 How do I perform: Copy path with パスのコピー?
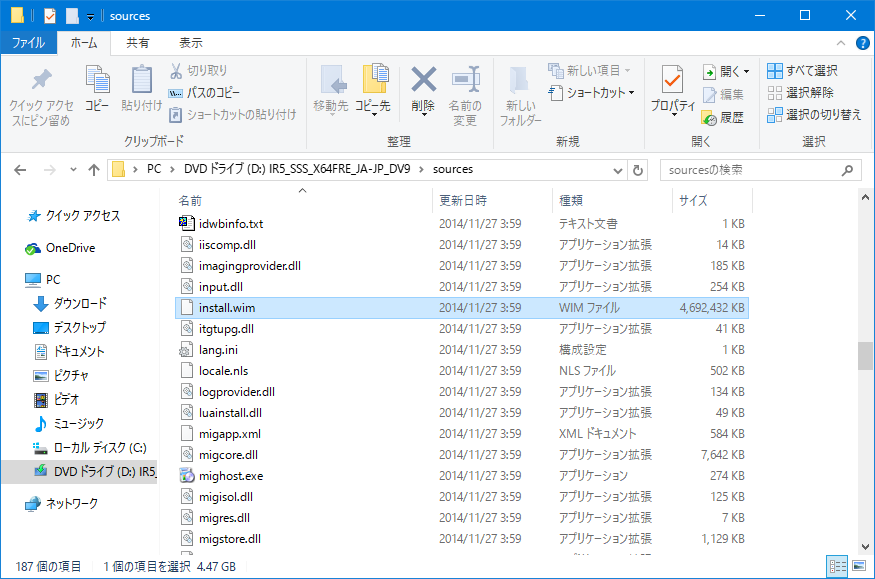(204, 93)
